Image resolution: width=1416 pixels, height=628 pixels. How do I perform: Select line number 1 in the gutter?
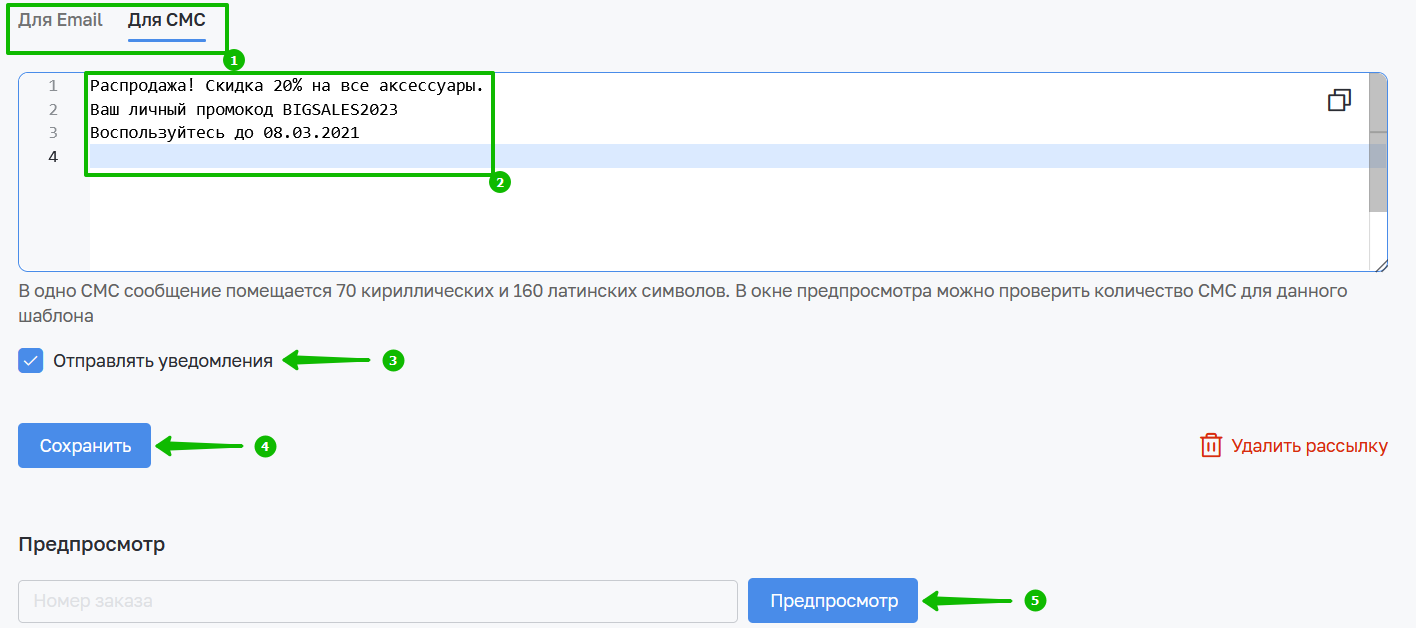[52, 86]
